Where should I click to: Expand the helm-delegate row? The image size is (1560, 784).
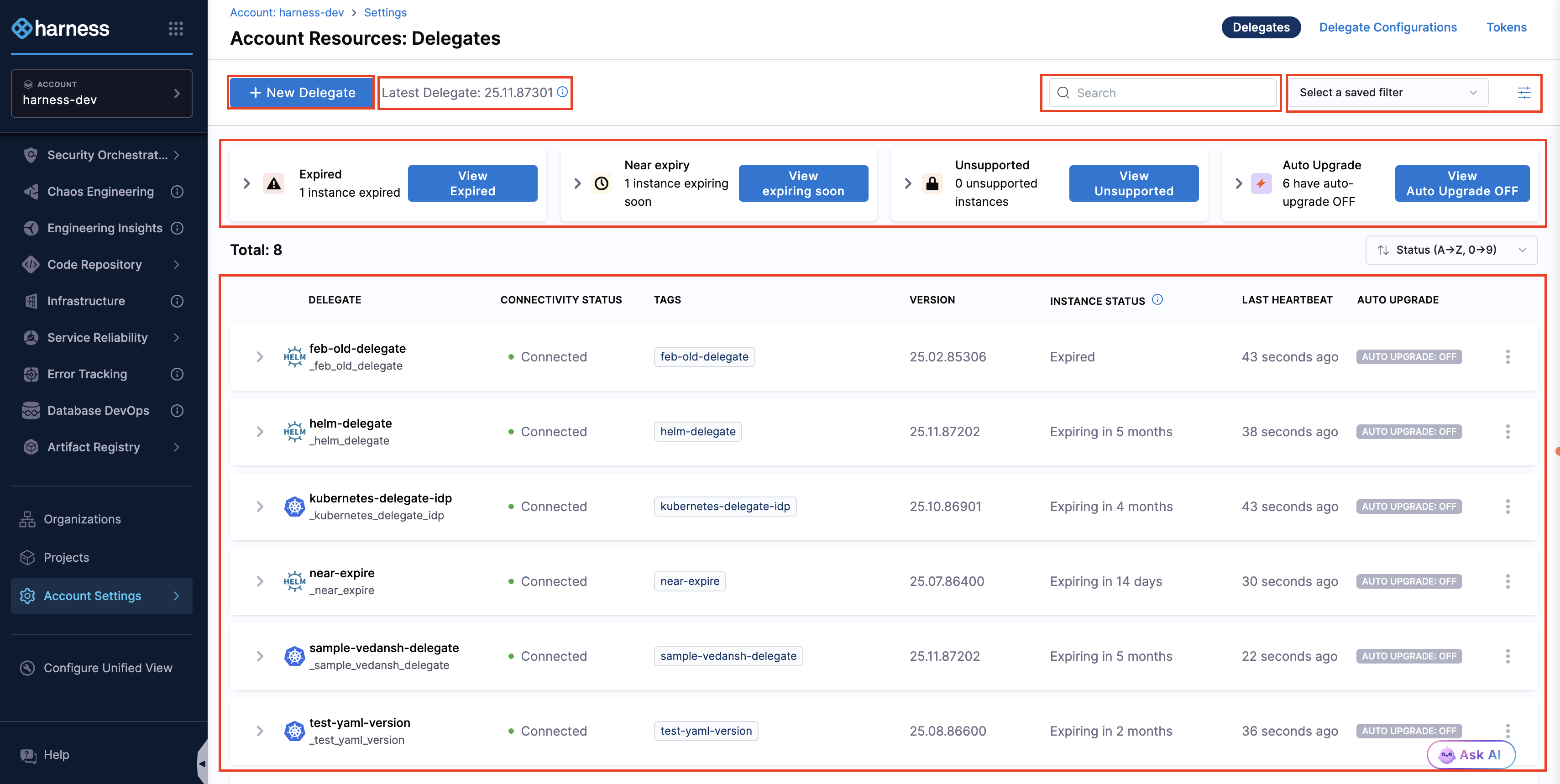[x=260, y=432]
